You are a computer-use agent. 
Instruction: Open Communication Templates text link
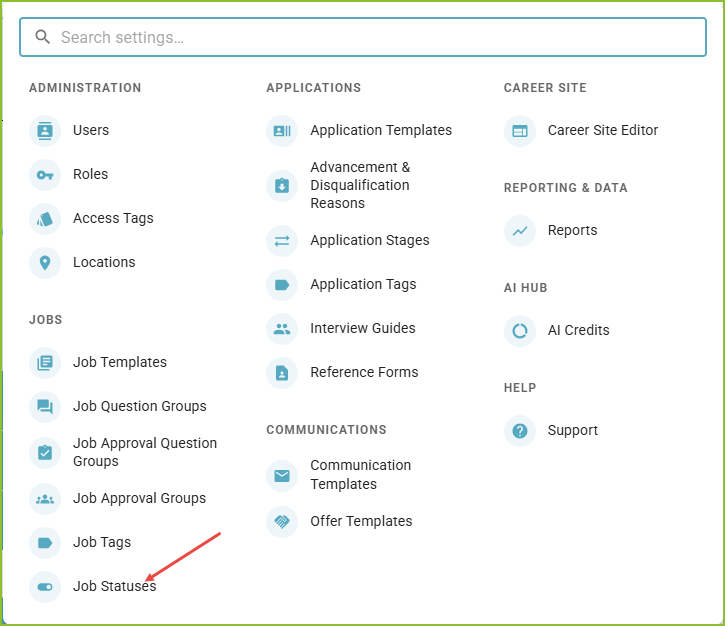[x=361, y=474]
